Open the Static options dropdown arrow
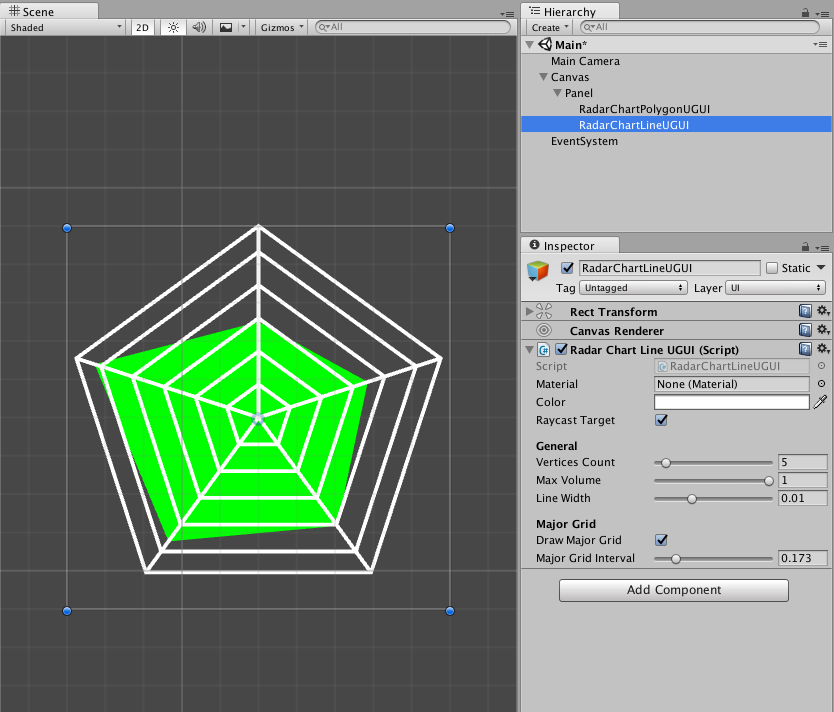The height and width of the screenshot is (712, 834). [821, 267]
